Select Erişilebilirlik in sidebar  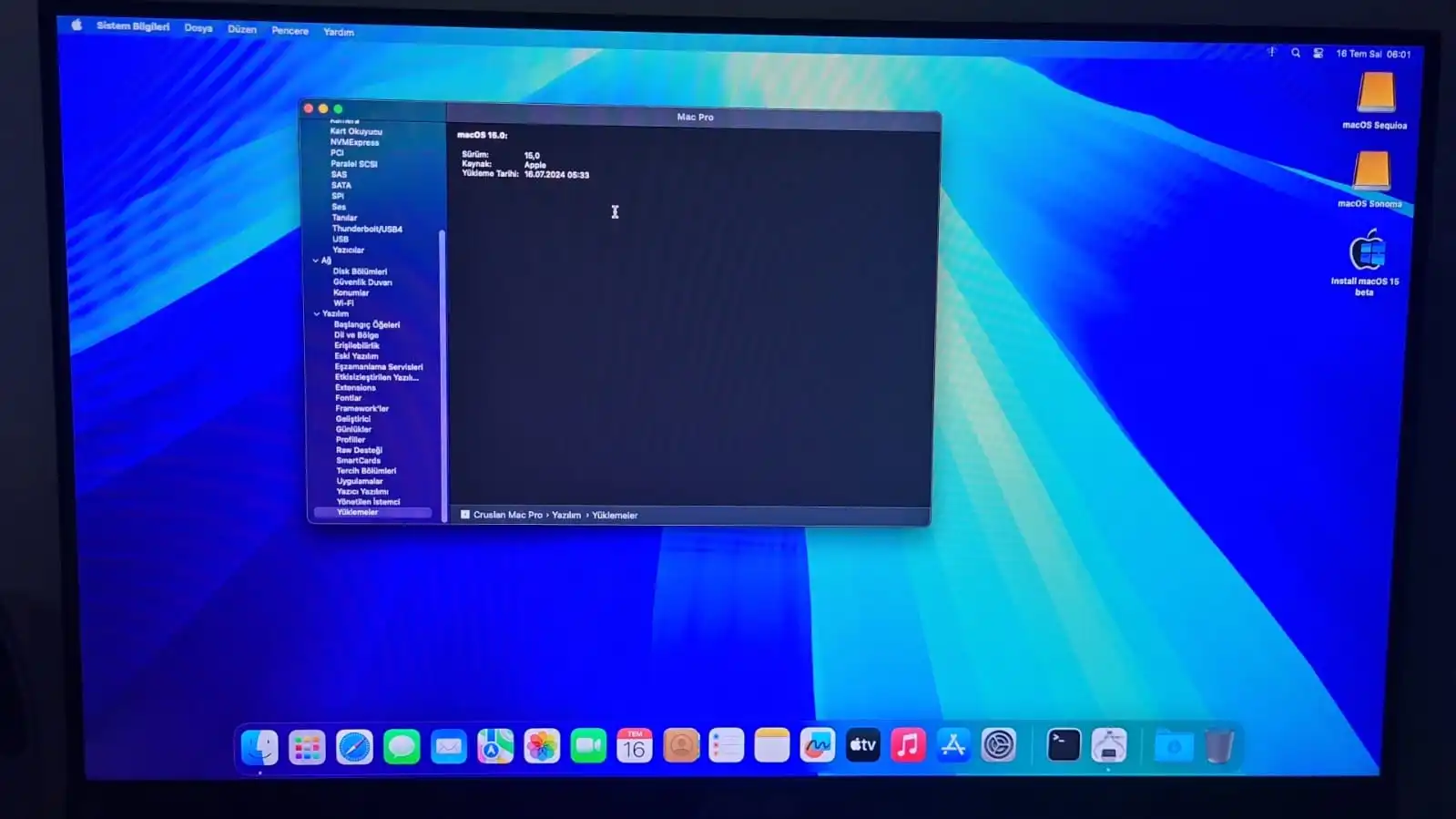tap(357, 345)
